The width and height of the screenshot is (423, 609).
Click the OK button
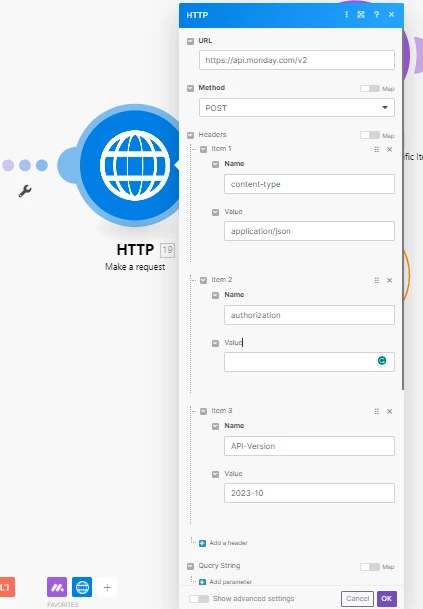[386, 599]
